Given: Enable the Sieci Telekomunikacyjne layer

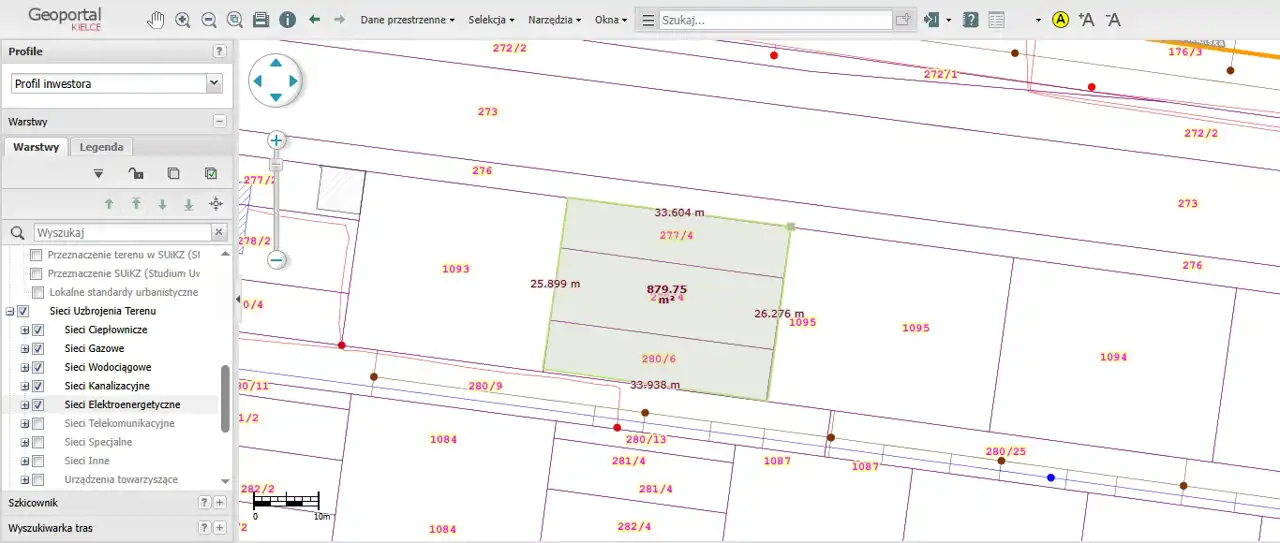Looking at the screenshot, I should point(38,424).
